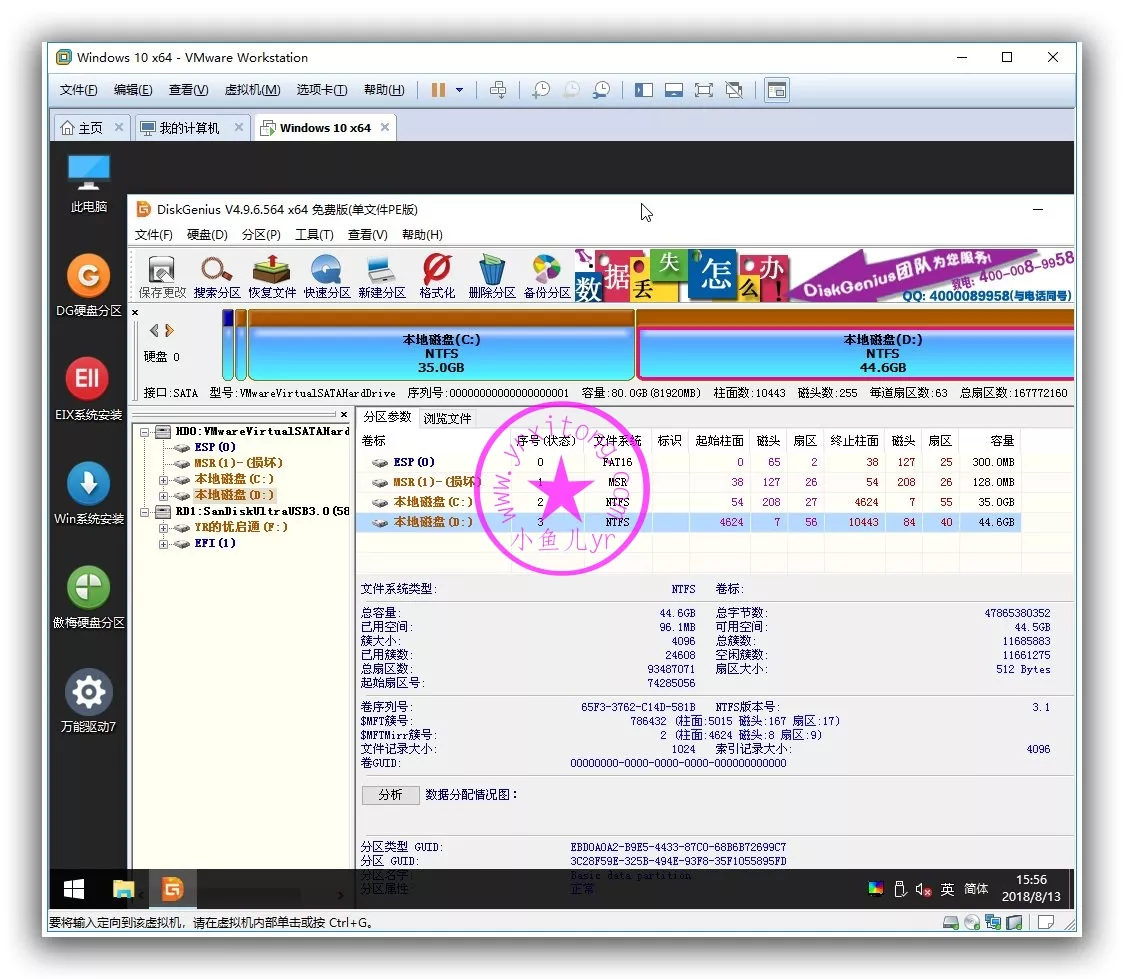
Task: Select 本地磁盘(C:) row in table
Action: pos(688,502)
